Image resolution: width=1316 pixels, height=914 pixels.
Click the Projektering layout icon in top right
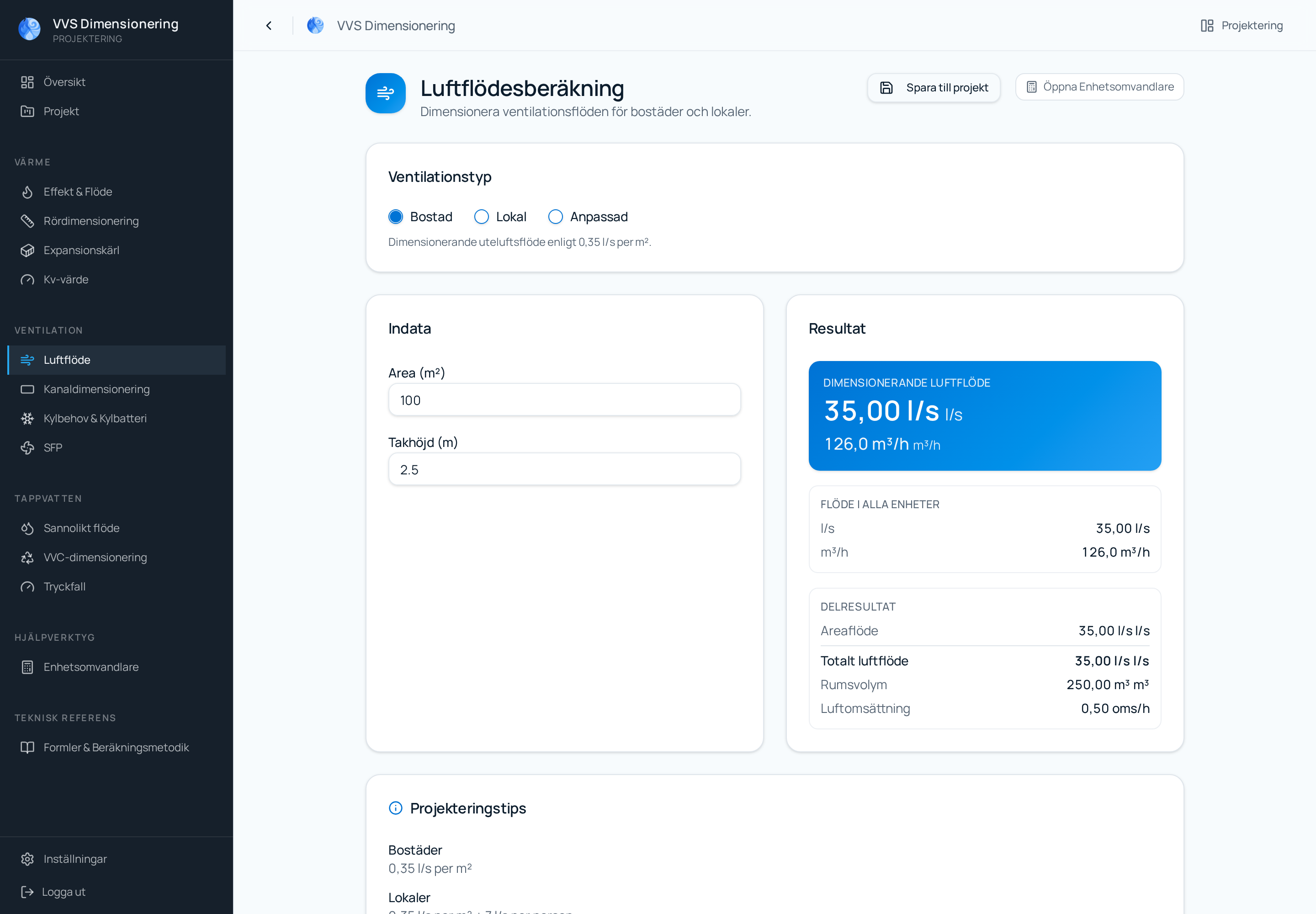point(1207,25)
